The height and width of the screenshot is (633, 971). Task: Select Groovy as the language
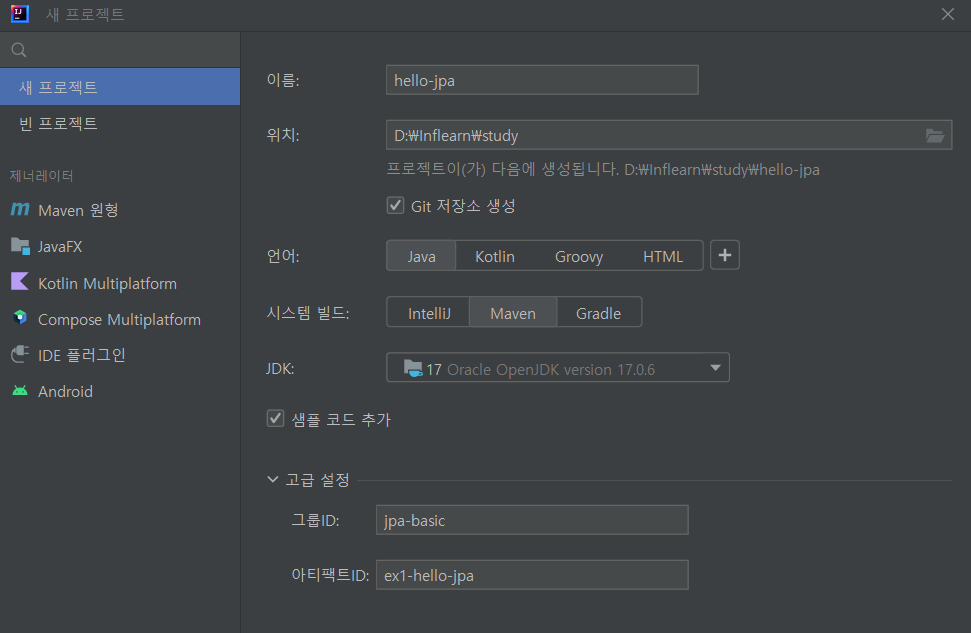click(578, 256)
